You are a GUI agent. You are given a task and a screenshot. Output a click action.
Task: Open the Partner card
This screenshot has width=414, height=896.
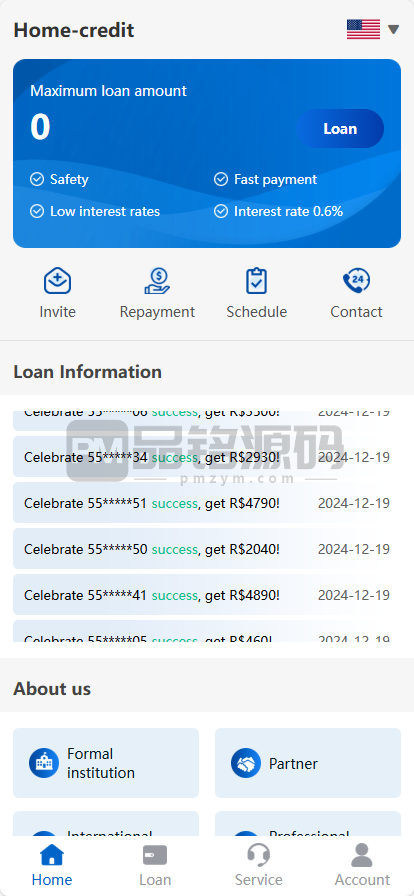308,763
